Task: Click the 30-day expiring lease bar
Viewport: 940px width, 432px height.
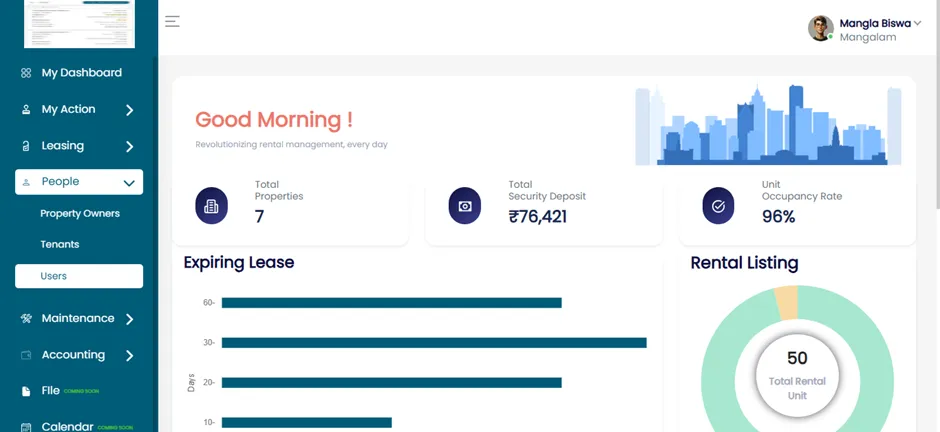Action: (x=434, y=343)
